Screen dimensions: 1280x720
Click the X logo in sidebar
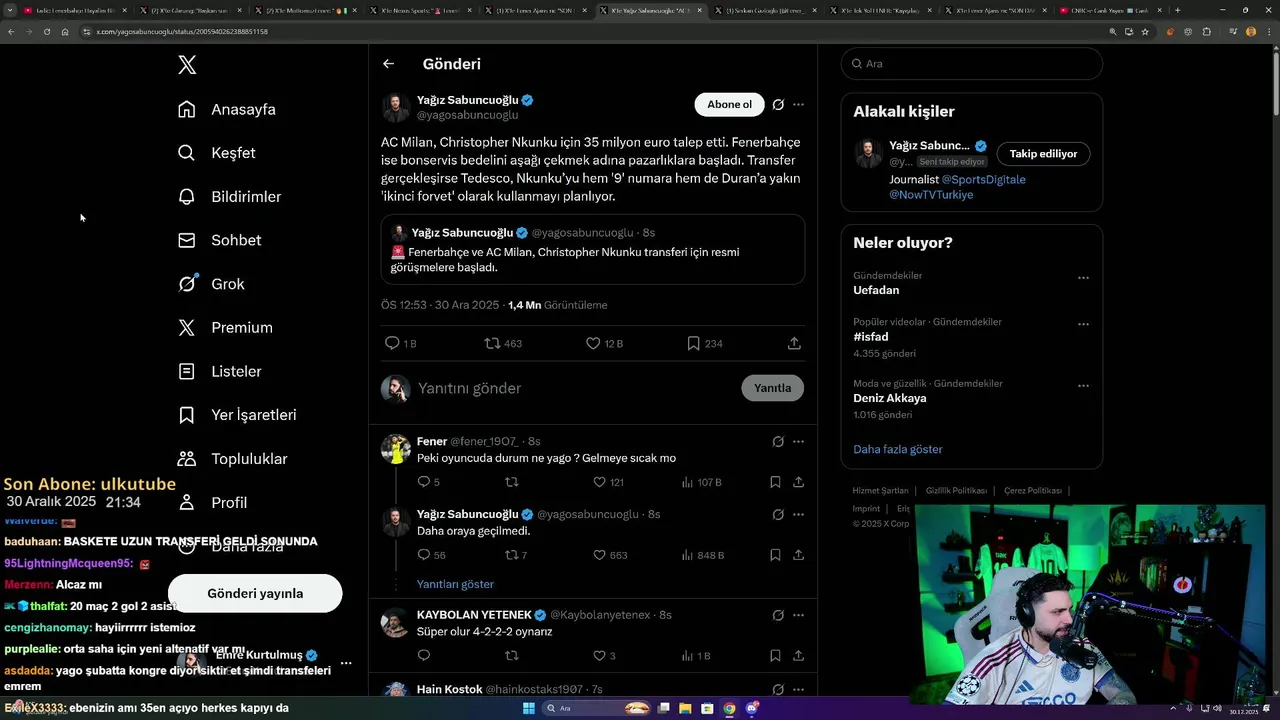(x=187, y=65)
